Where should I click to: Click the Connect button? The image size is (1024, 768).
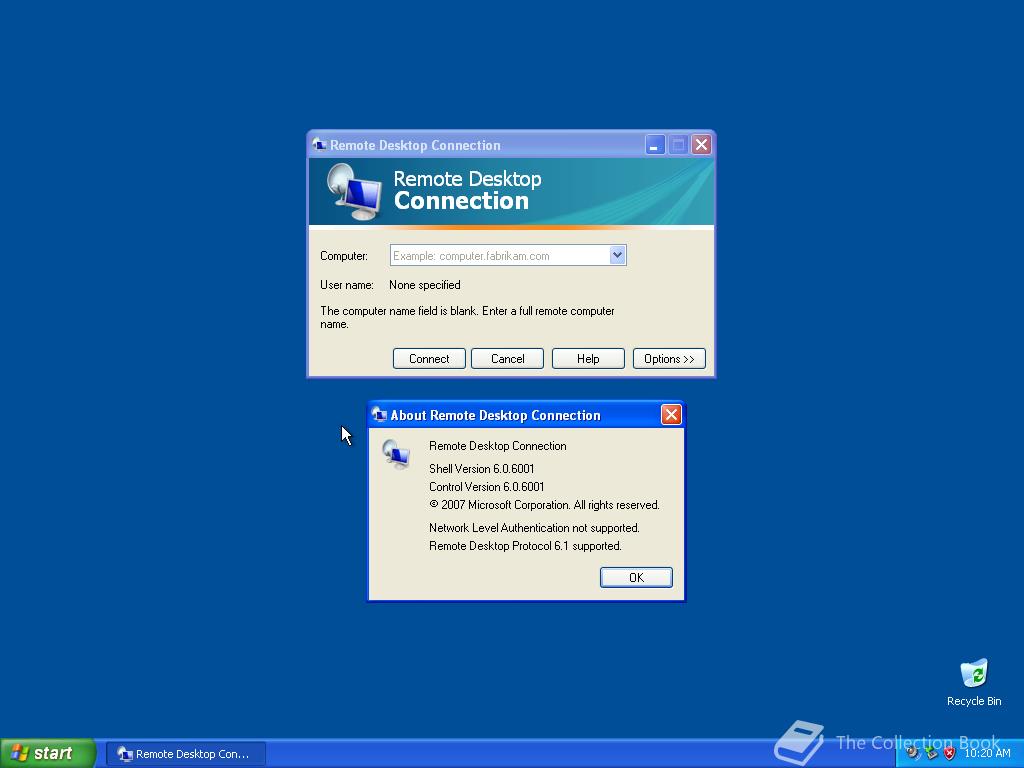(x=429, y=359)
